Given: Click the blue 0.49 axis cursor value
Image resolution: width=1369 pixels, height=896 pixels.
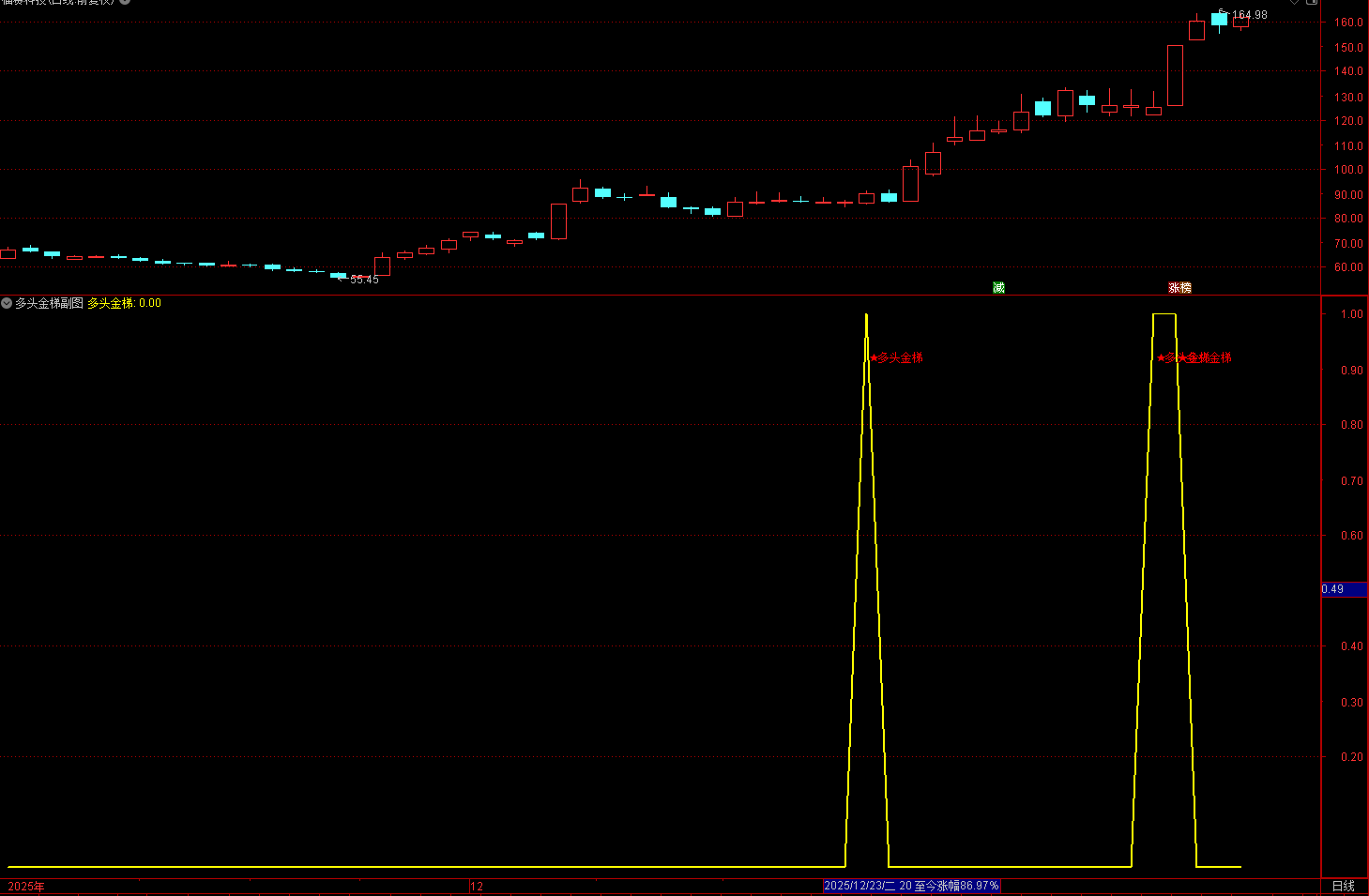Looking at the screenshot, I should [1344, 589].
